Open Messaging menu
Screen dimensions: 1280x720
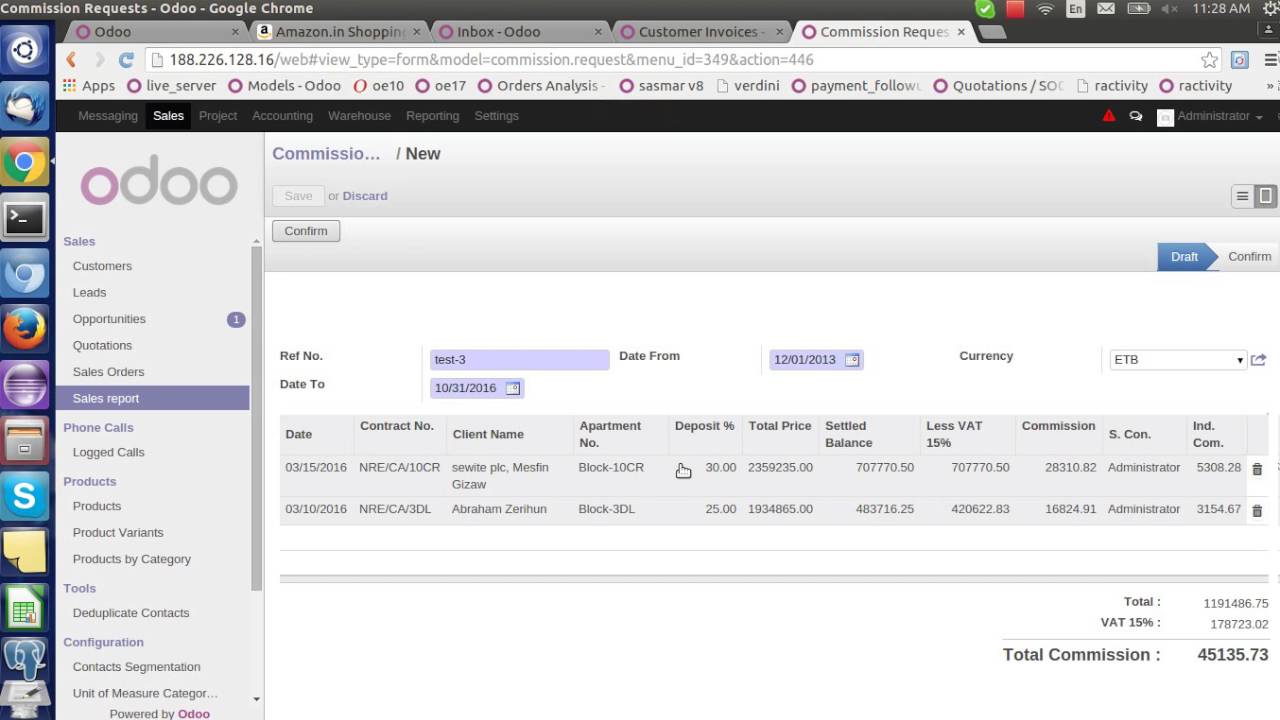(x=108, y=116)
